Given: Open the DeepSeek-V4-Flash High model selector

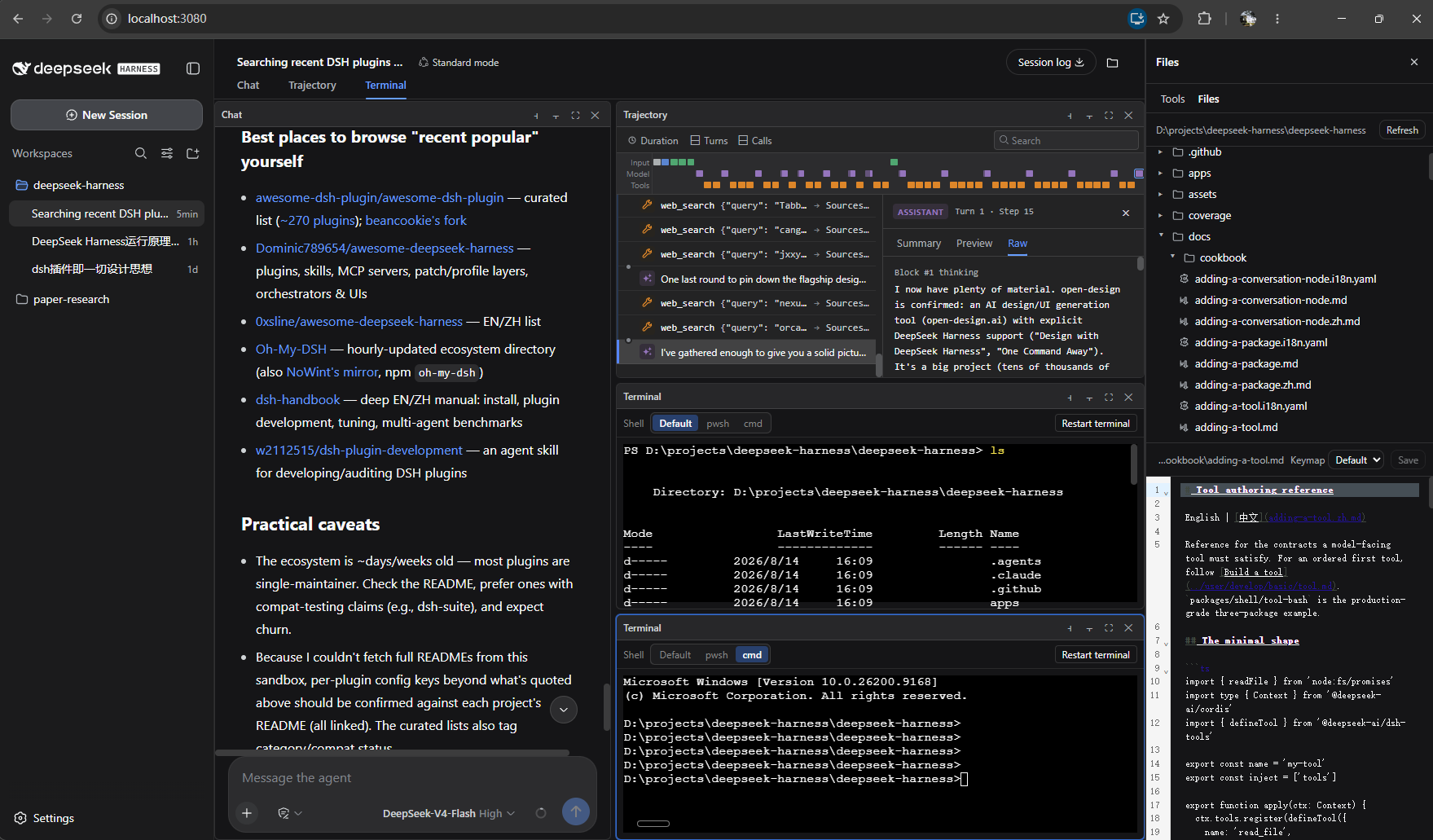Looking at the screenshot, I should click(449, 813).
